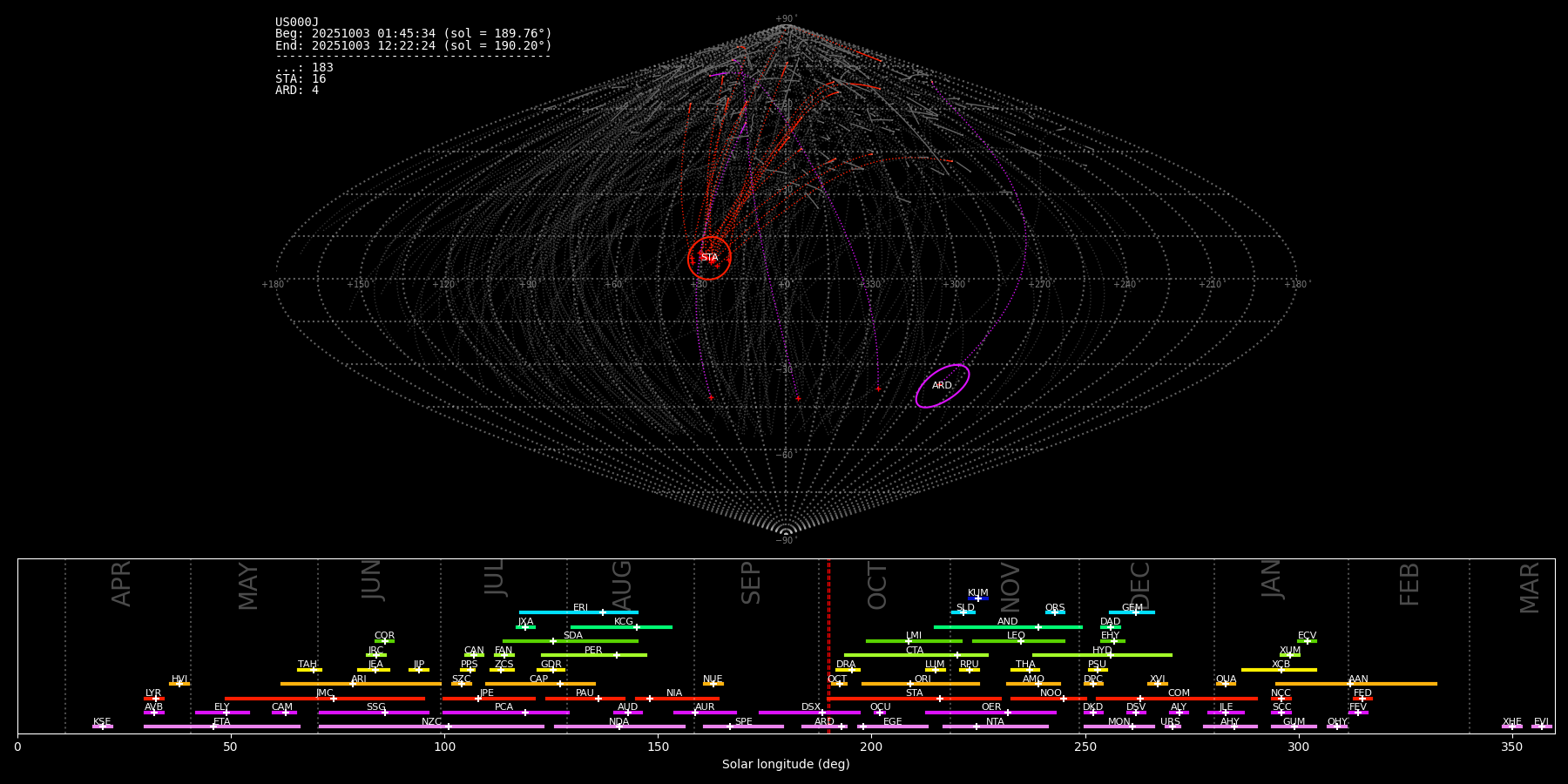The image size is (1568, 784).
Task: Click the HYD shower label
Action: coord(1102,651)
